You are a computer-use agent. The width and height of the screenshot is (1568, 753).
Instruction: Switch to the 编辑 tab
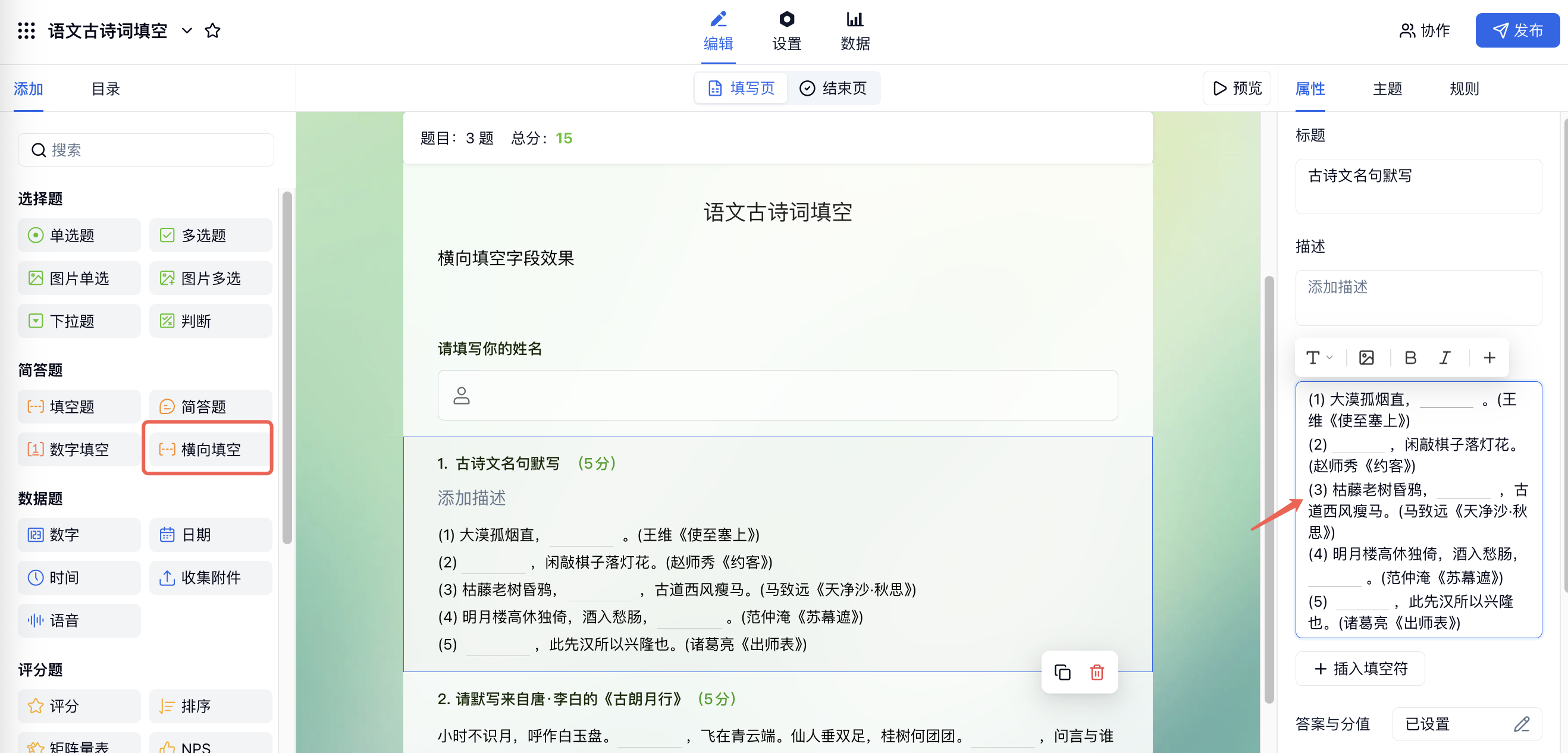click(718, 30)
